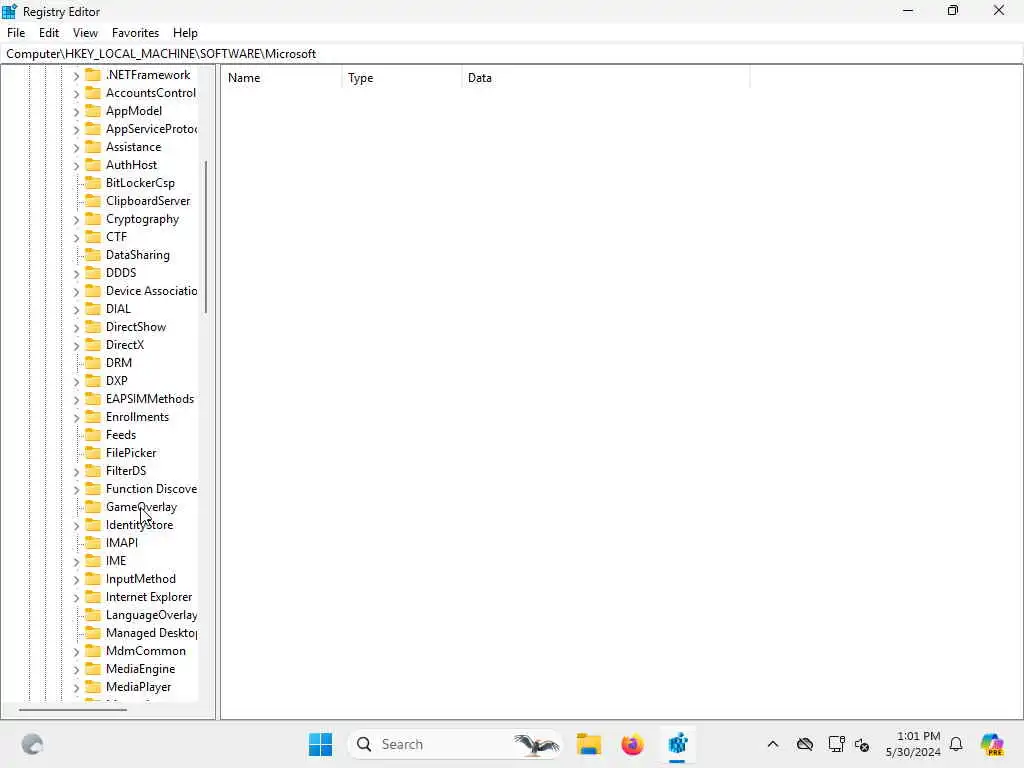Select the MdmCommon folder icon
Viewport: 1024px width, 768px height.
click(93, 650)
